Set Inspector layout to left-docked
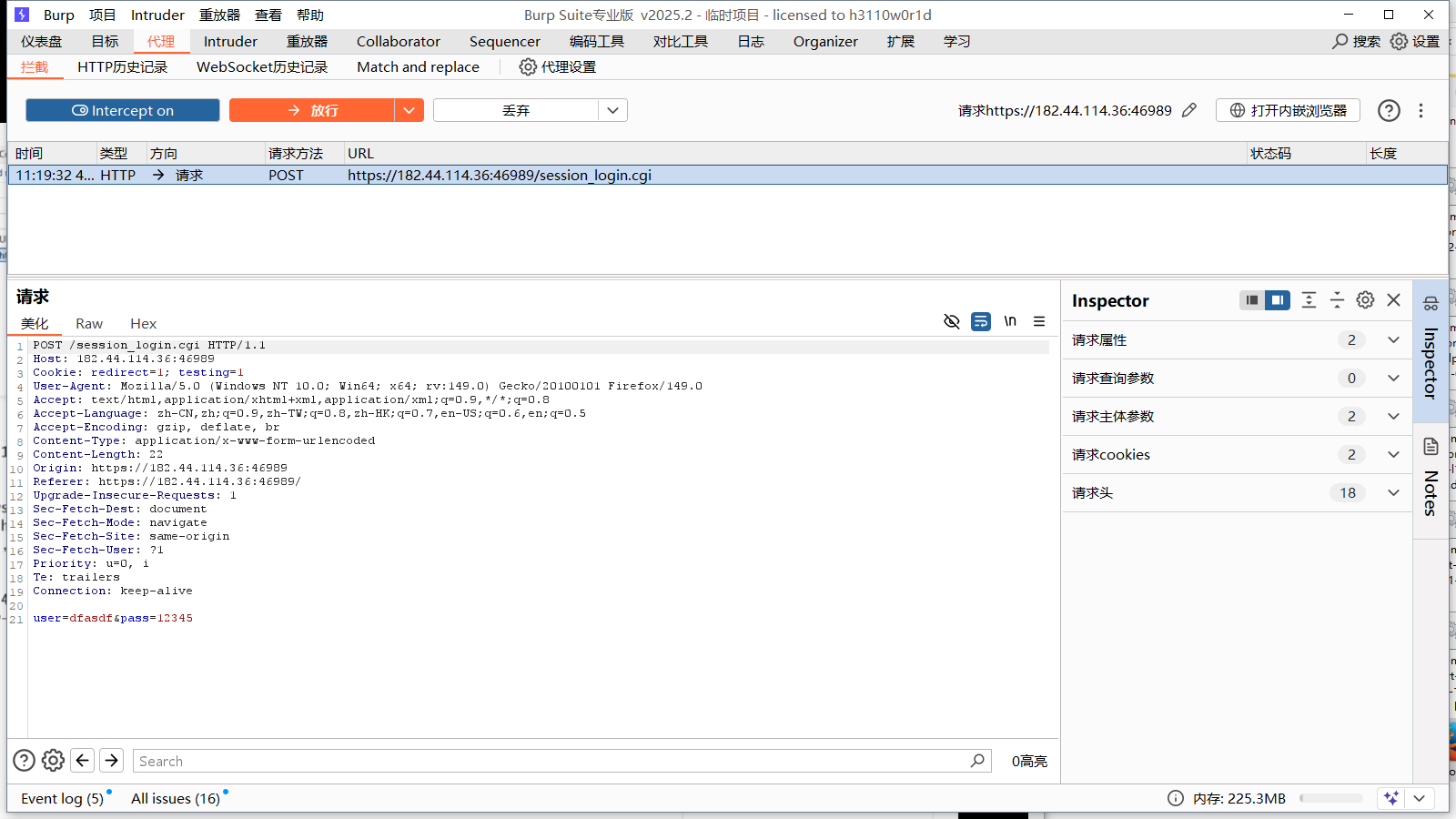1456x819 pixels. (1252, 299)
